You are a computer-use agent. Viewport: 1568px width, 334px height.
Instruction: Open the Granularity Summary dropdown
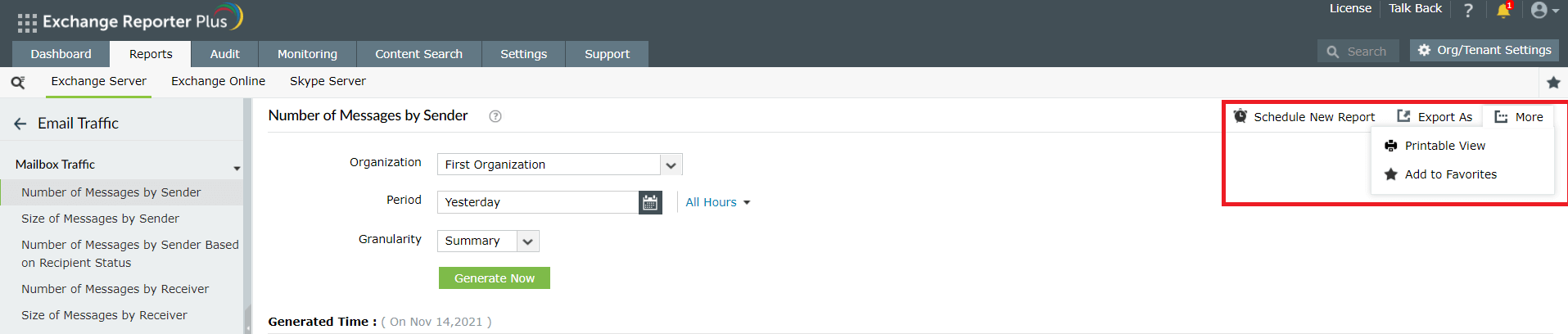tap(527, 241)
